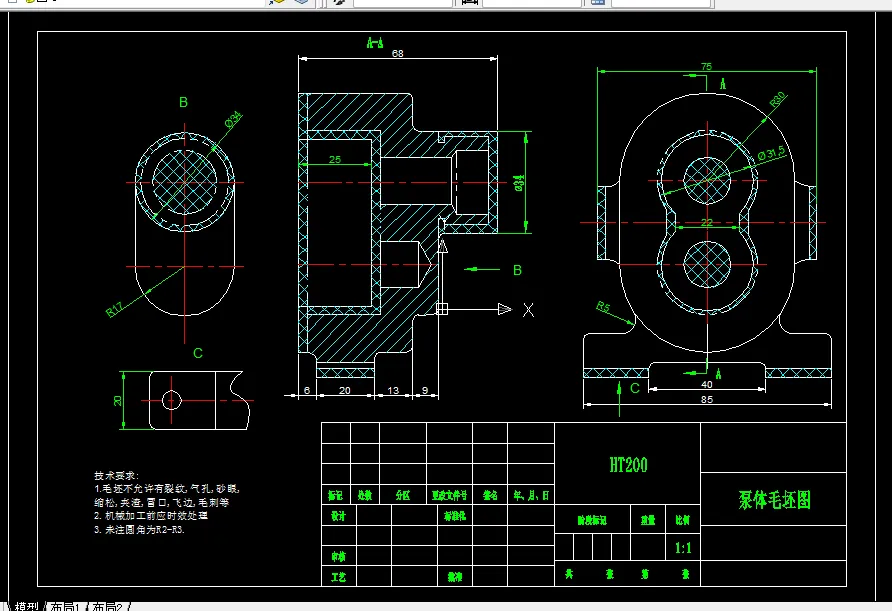Screen dimensions: 892x611
Task: Select the 分区 header cell in the title block
Action: tap(403, 496)
